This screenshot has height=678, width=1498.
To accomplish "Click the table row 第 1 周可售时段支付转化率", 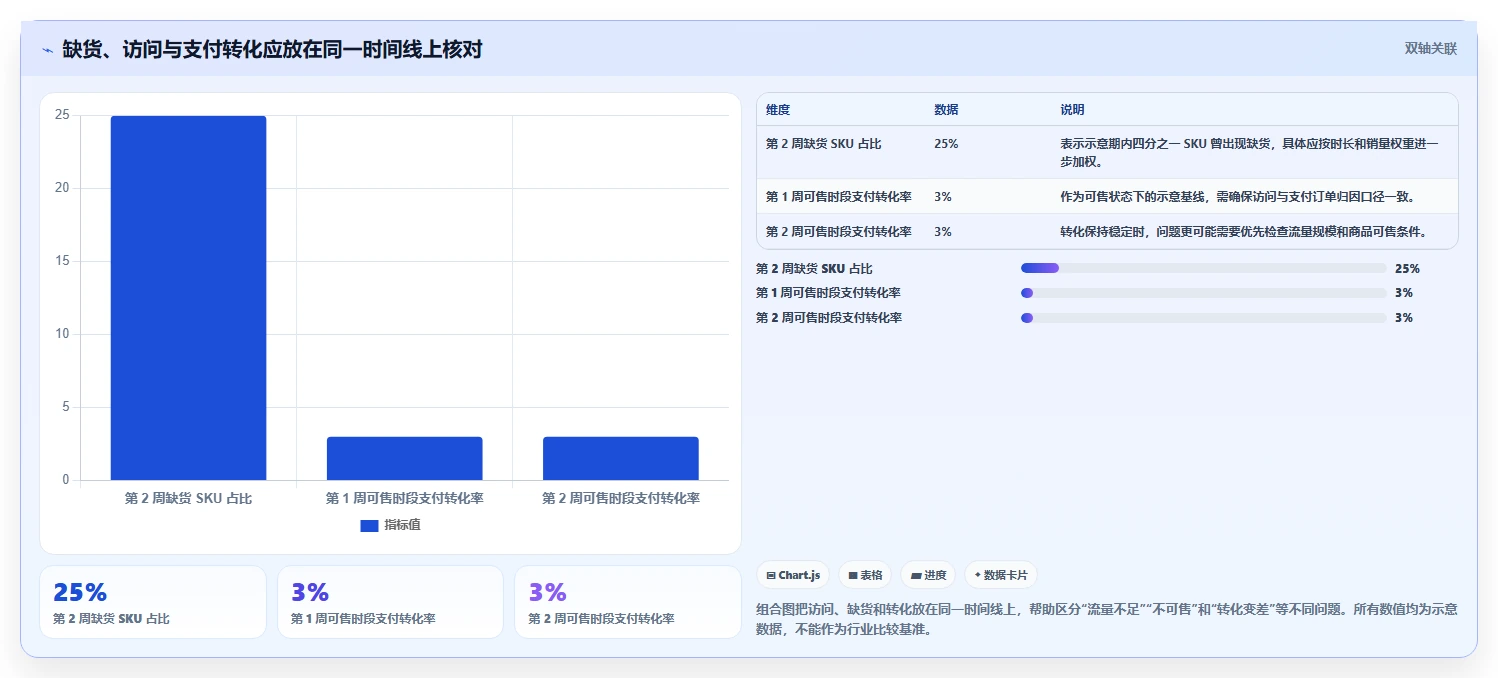I will (x=1107, y=196).
